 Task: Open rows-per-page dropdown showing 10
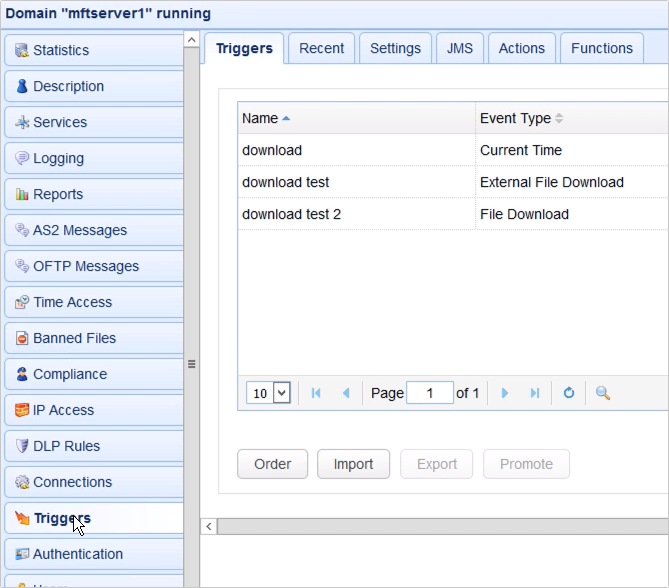click(x=268, y=393)
